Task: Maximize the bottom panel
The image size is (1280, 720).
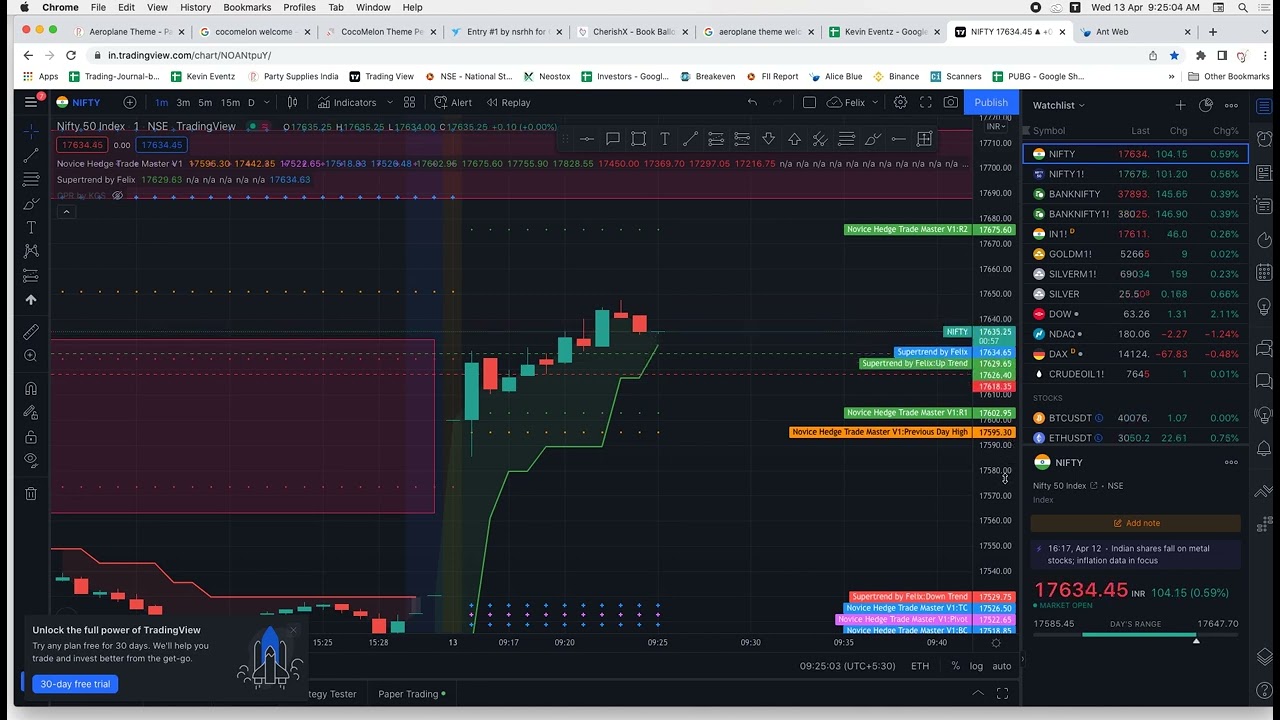Action: [x=1002, y=694]
